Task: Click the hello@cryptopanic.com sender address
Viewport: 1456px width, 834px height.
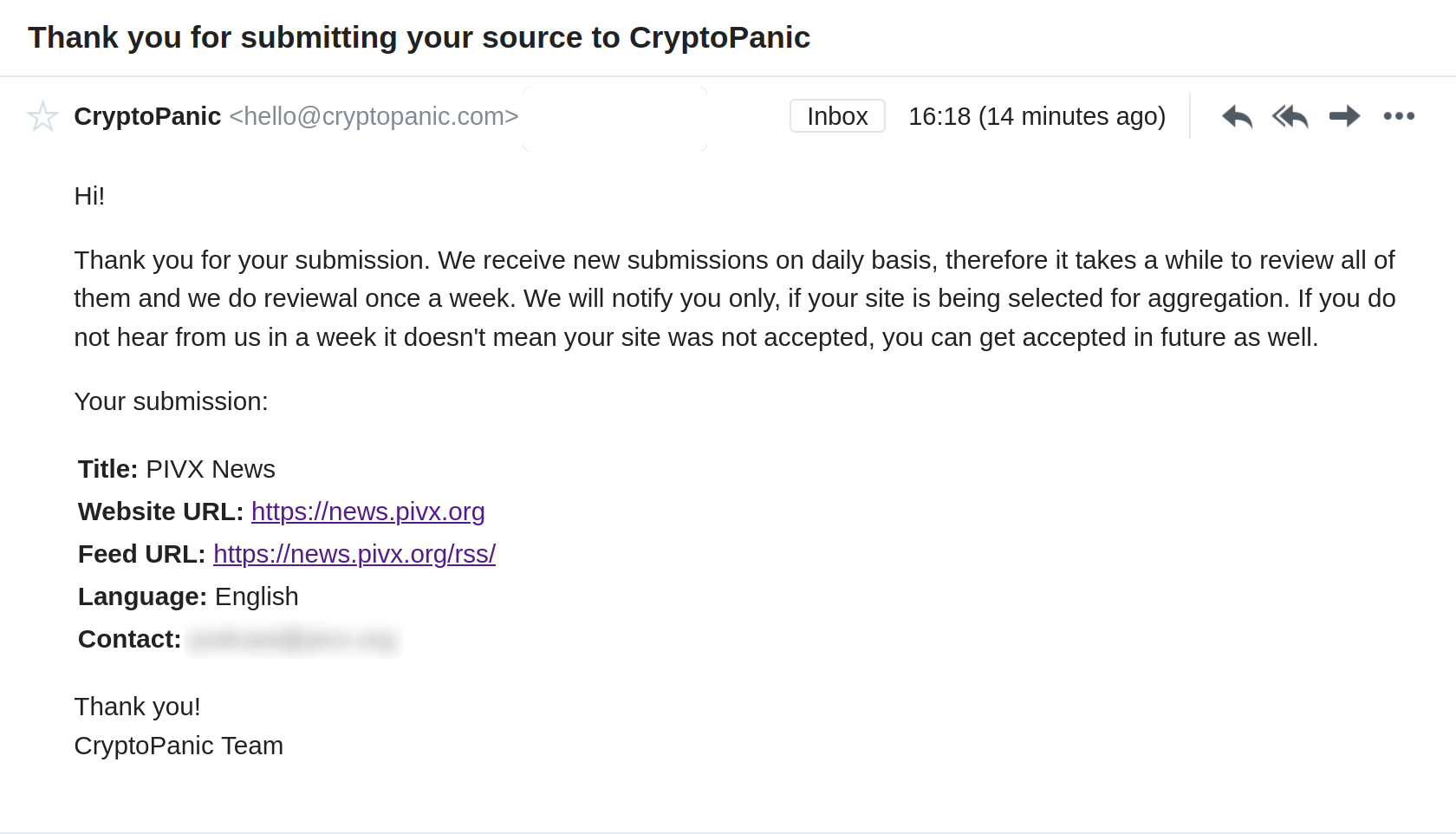Action: coord(374,116)
